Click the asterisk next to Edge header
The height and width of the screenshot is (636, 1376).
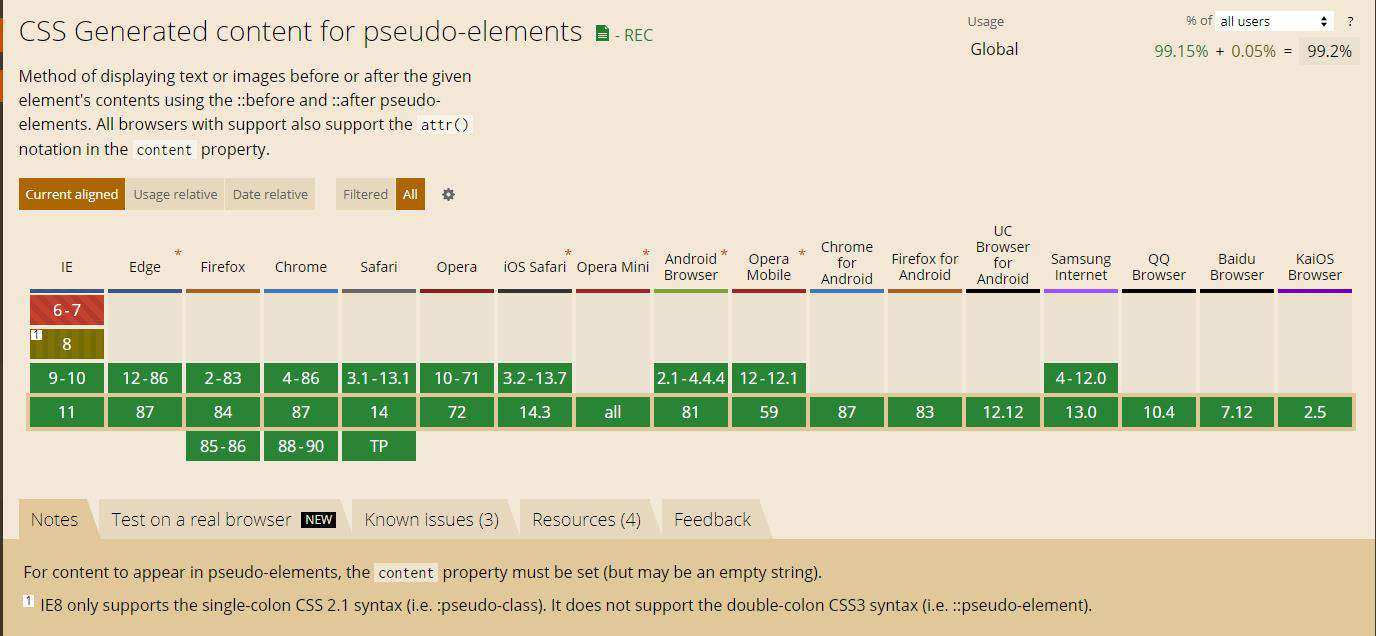178,254
